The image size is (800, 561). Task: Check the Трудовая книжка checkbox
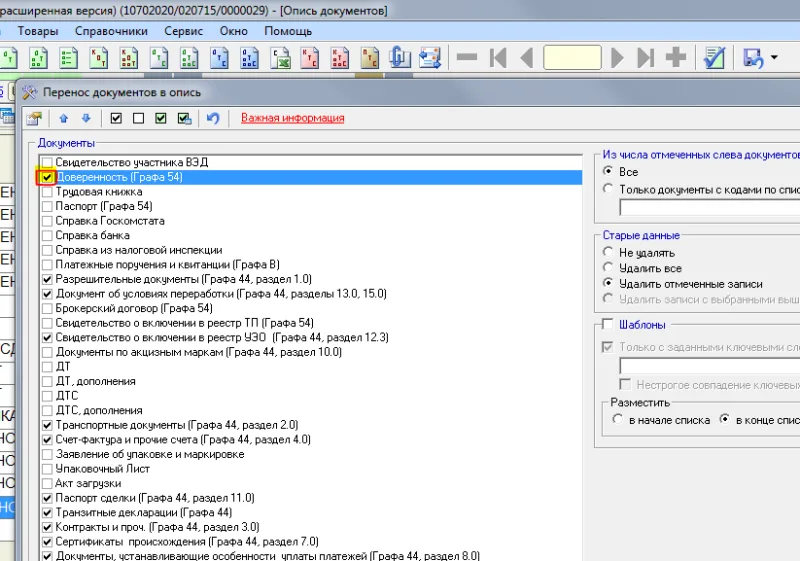click(x=47, y=192)
